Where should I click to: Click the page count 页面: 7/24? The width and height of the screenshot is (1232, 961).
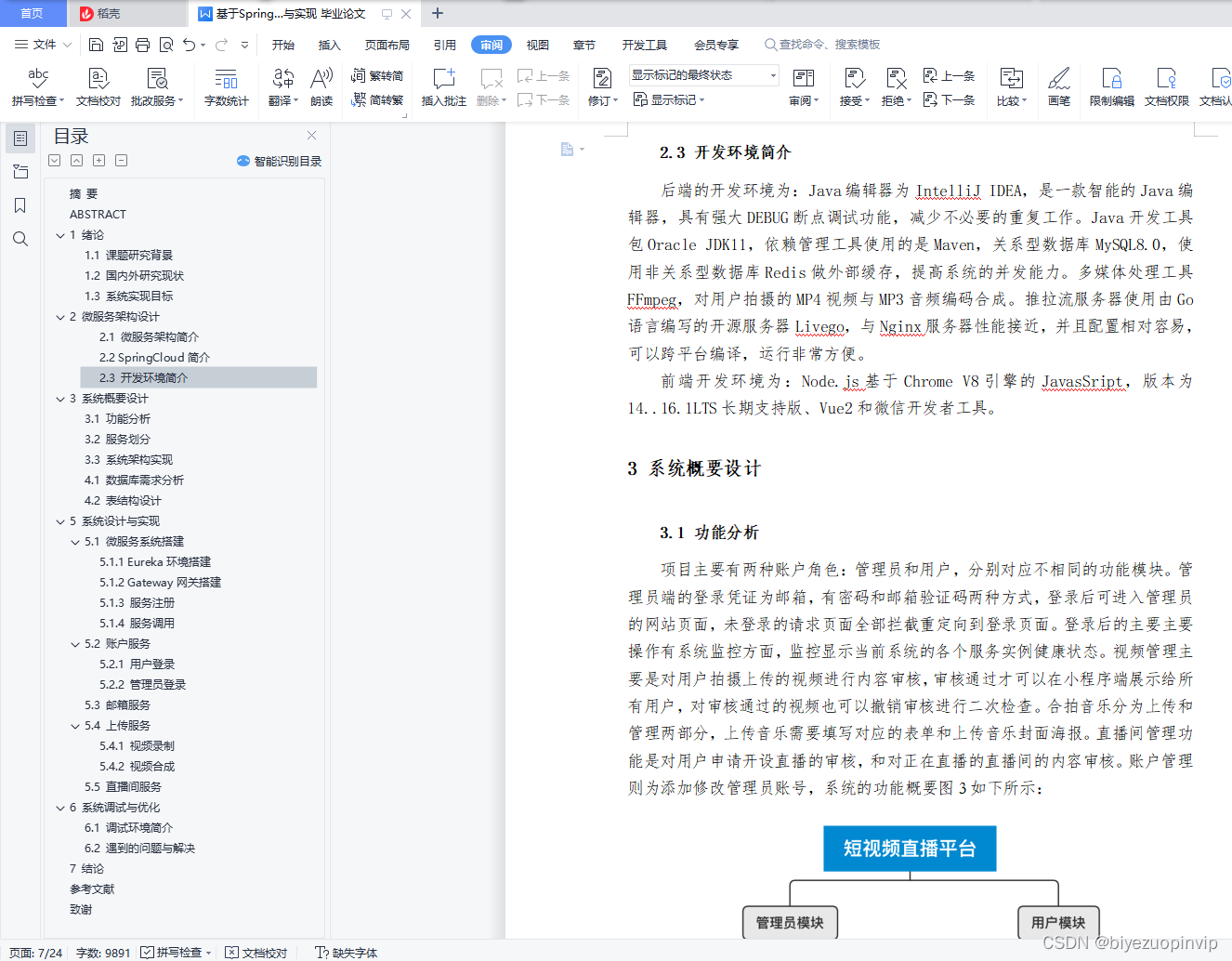pyautogui.click(x=36, y=953)
